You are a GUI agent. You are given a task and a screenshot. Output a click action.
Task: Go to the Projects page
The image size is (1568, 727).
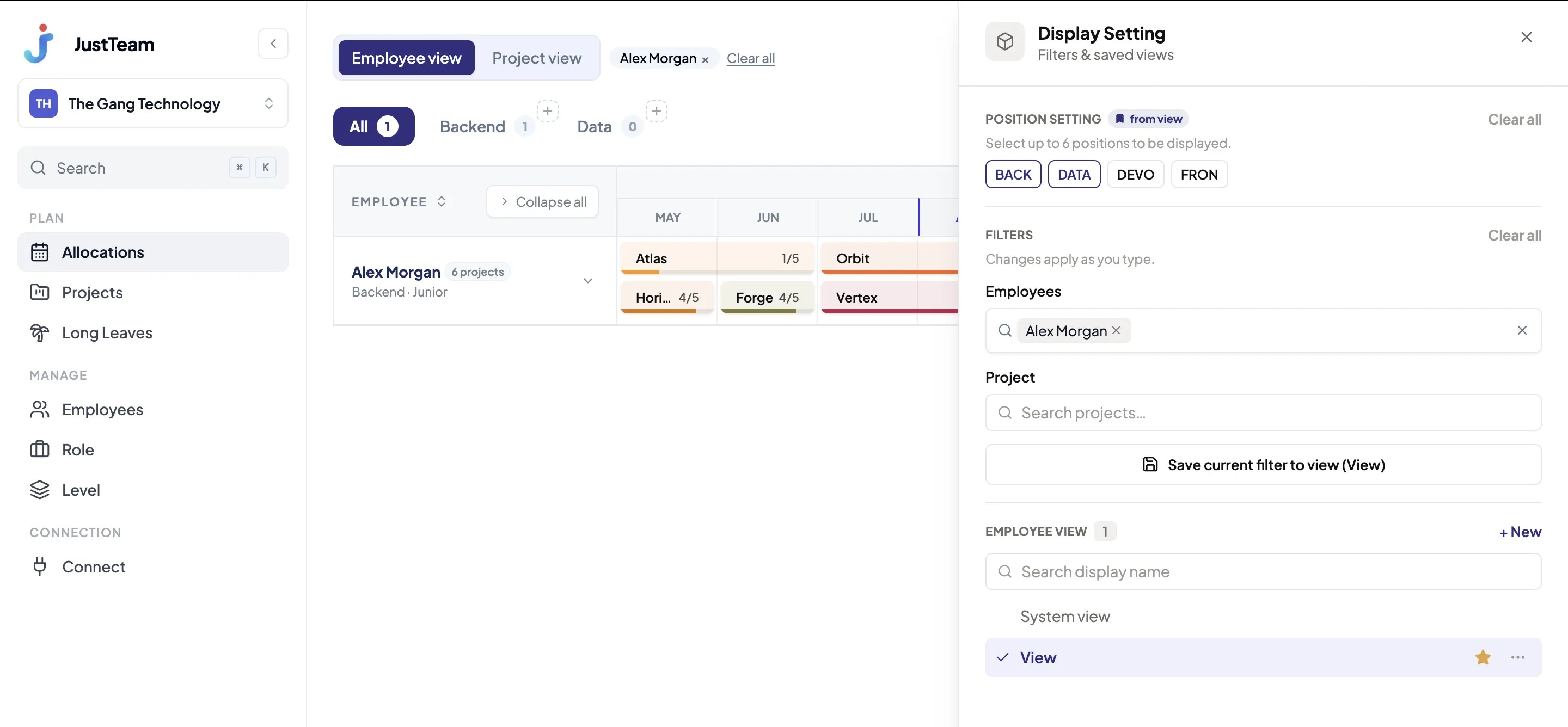(153, 292)
